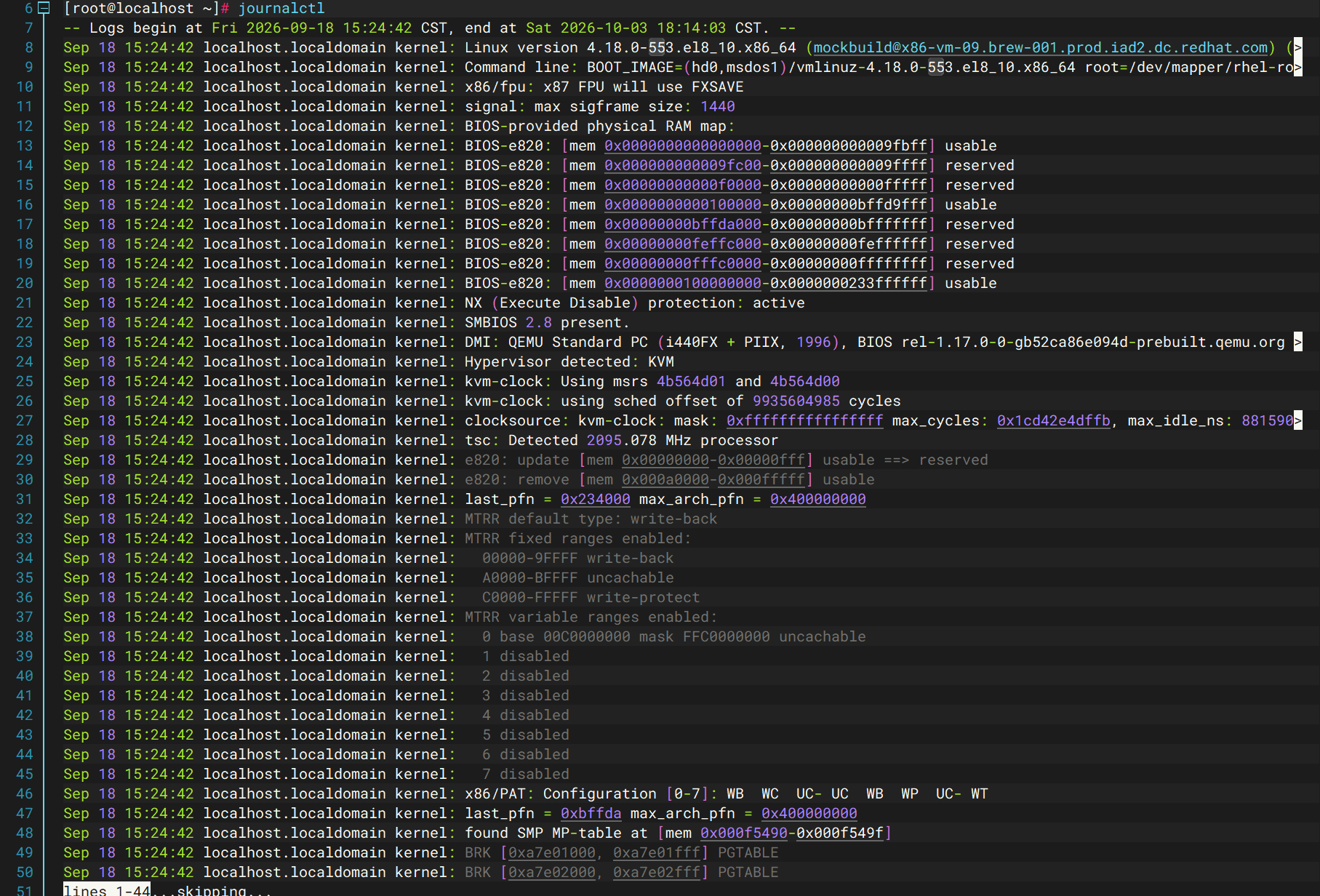This screenshot has height=896, width=1320.
Task: Click the truncation marker on line 27
Action: [x=1298, y=420]
